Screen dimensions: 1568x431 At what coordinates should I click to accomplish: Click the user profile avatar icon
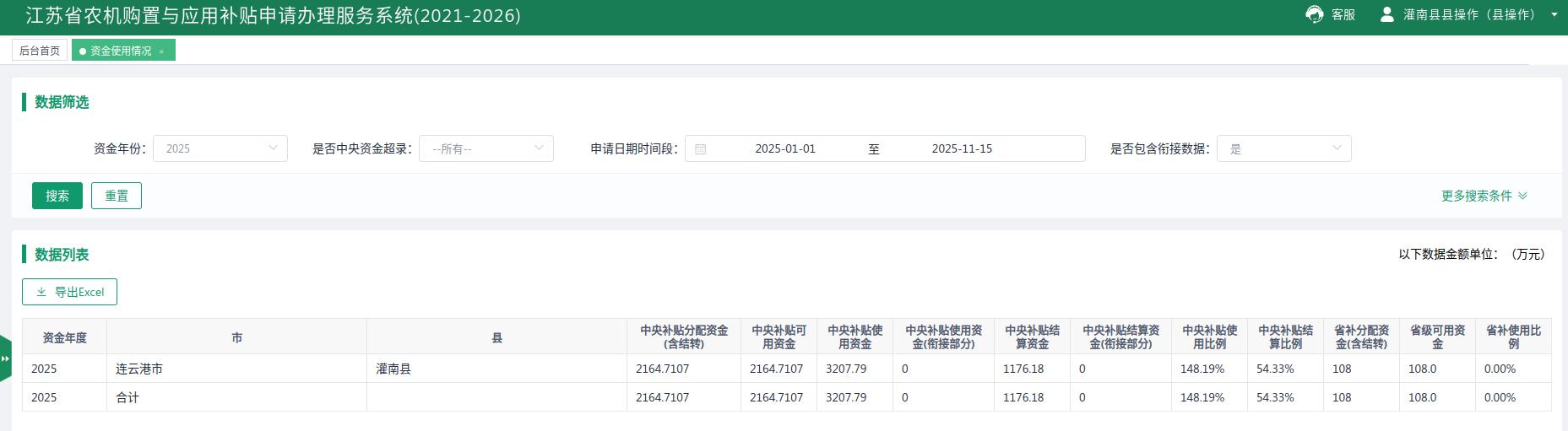click(1386, 14)
